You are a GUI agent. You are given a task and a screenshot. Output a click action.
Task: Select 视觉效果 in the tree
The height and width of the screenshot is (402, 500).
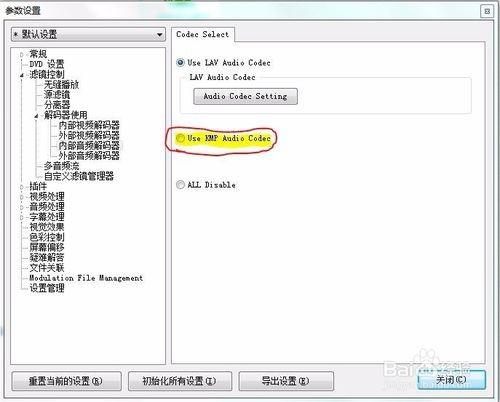point(47,227)
